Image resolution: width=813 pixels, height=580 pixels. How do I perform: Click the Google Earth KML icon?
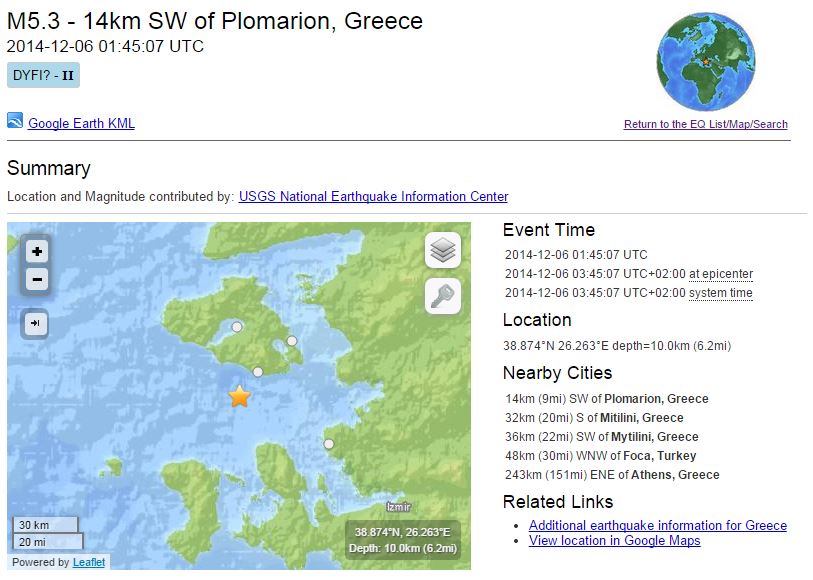tap(15, 121)
